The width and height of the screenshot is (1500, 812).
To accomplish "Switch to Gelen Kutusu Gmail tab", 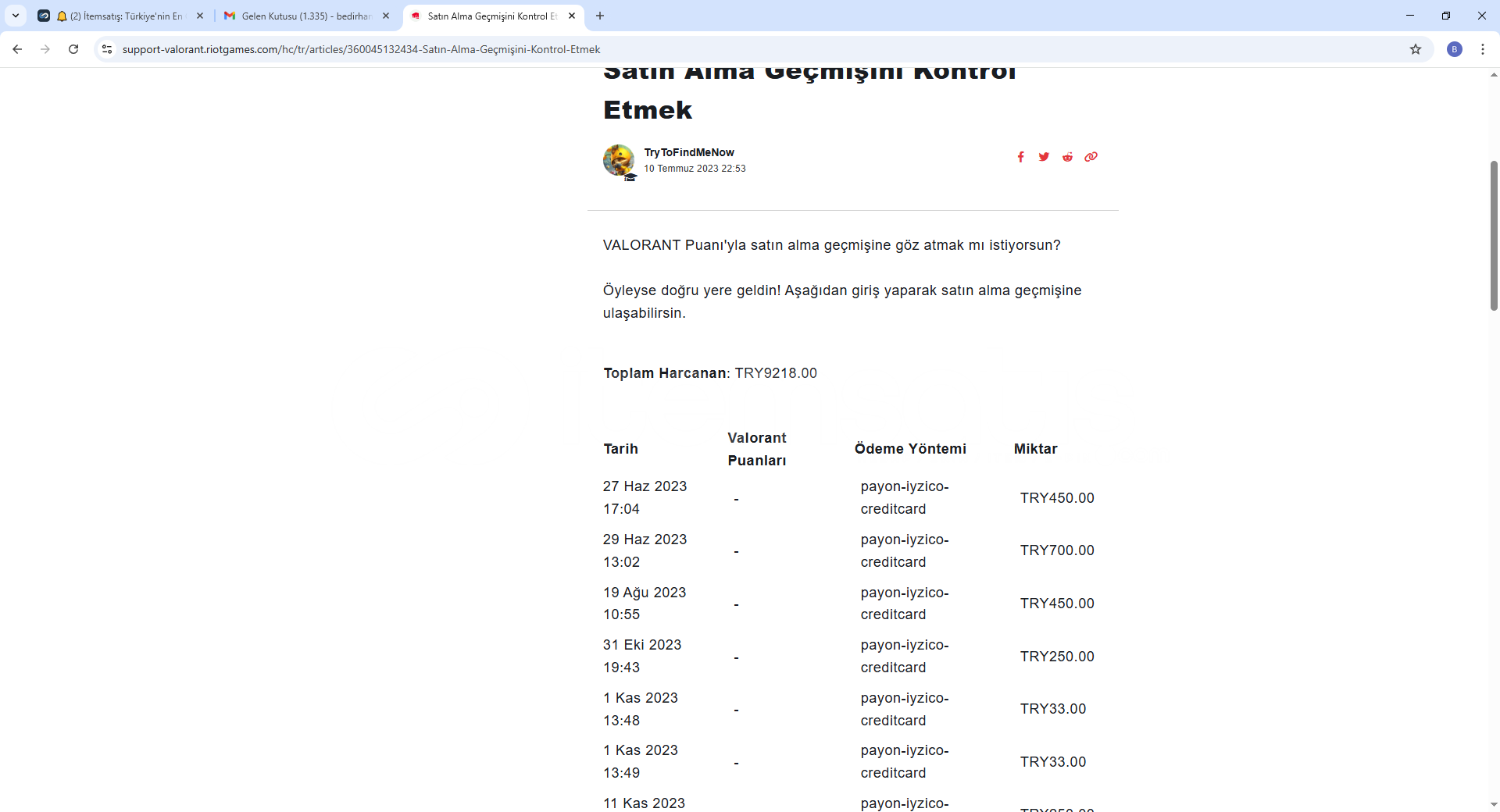I will coord(305,16).
